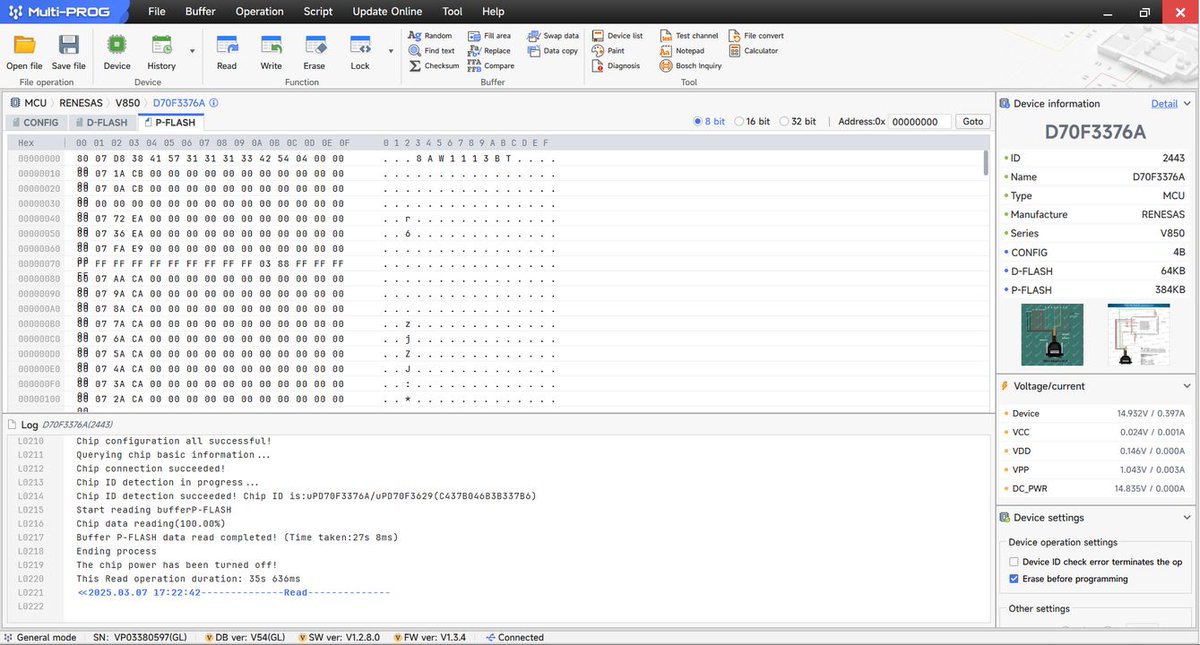This screenshot has width=1200, height=645.
Task: Open the green wiring diagram thumbnail
Action: (1051, 335)
